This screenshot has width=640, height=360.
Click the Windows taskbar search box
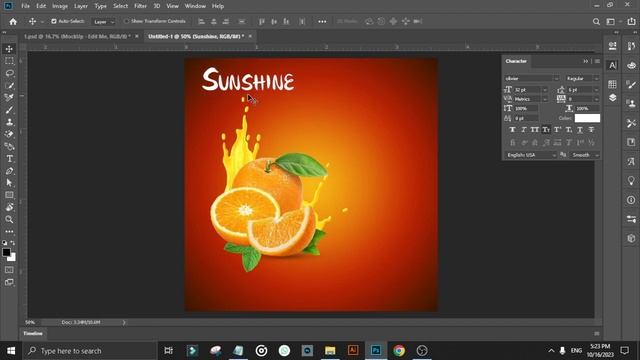tap(90, 351)
